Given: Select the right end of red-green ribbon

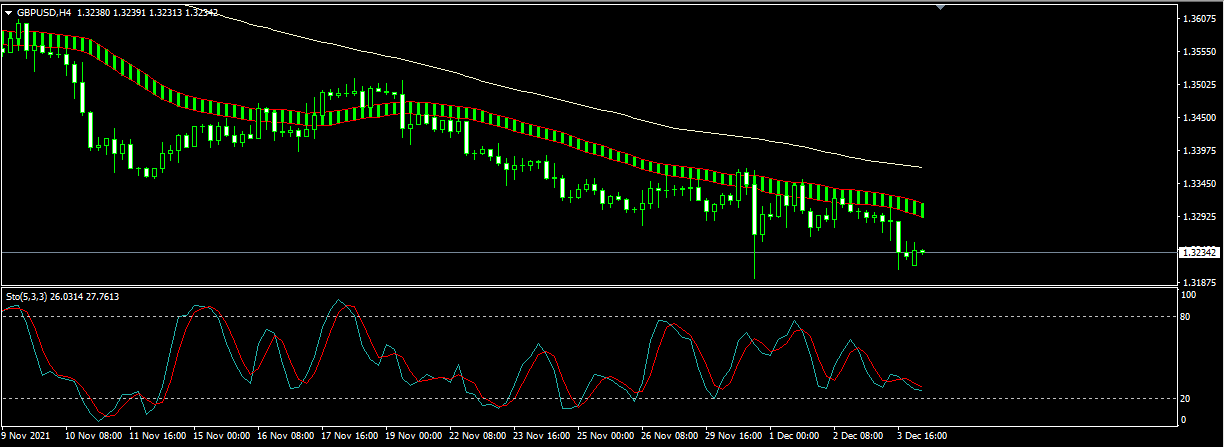Looking at the screenshot, I should tap(921, 209).
